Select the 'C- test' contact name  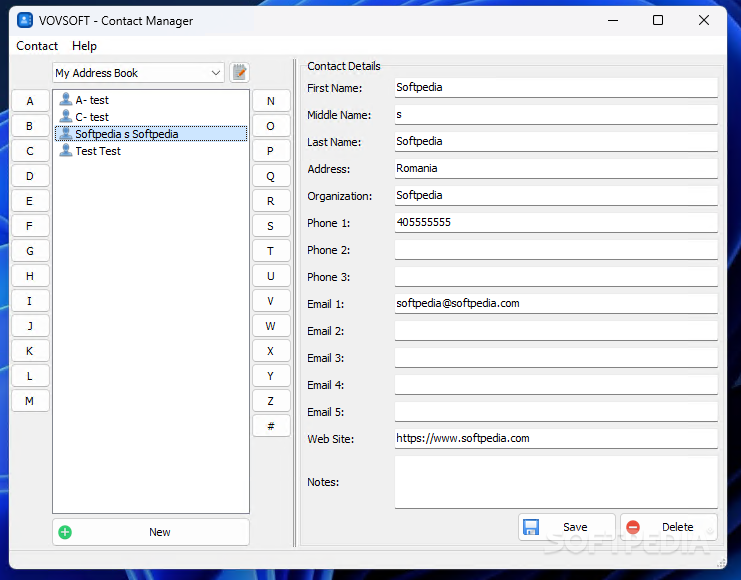pyautogui.click(x=92, y=117)
